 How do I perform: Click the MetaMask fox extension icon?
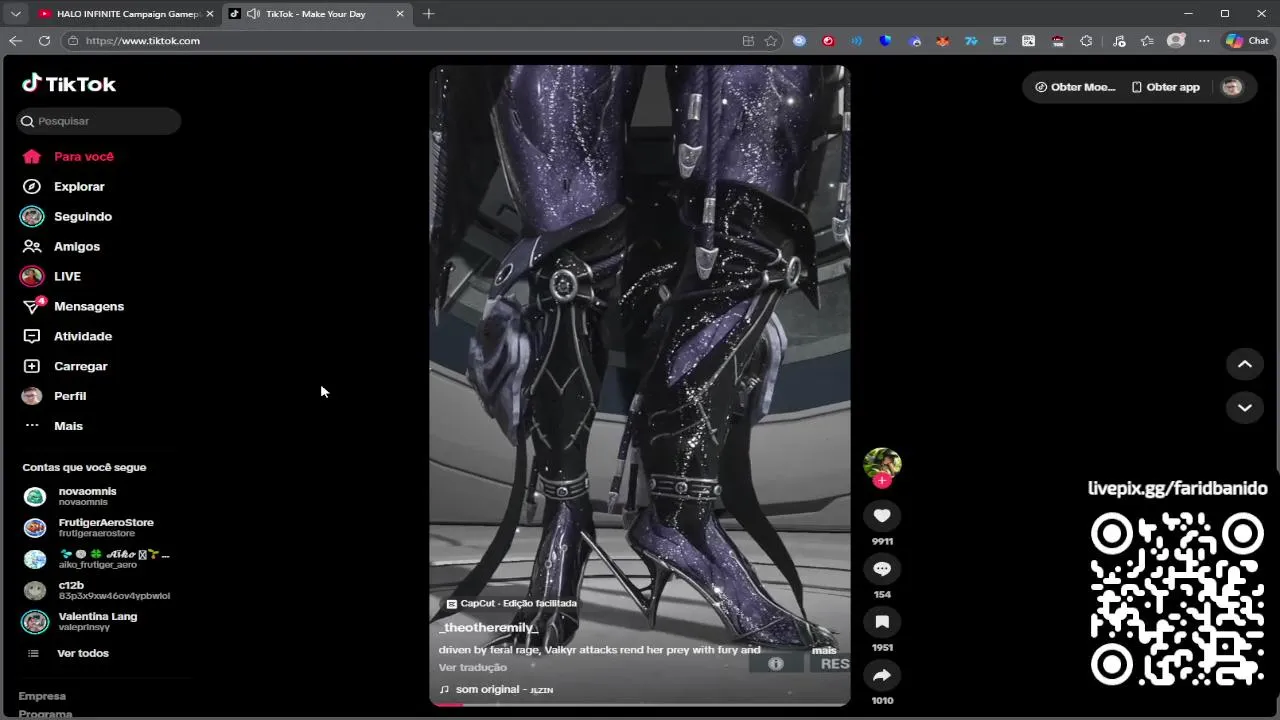[x=942, y=41]
